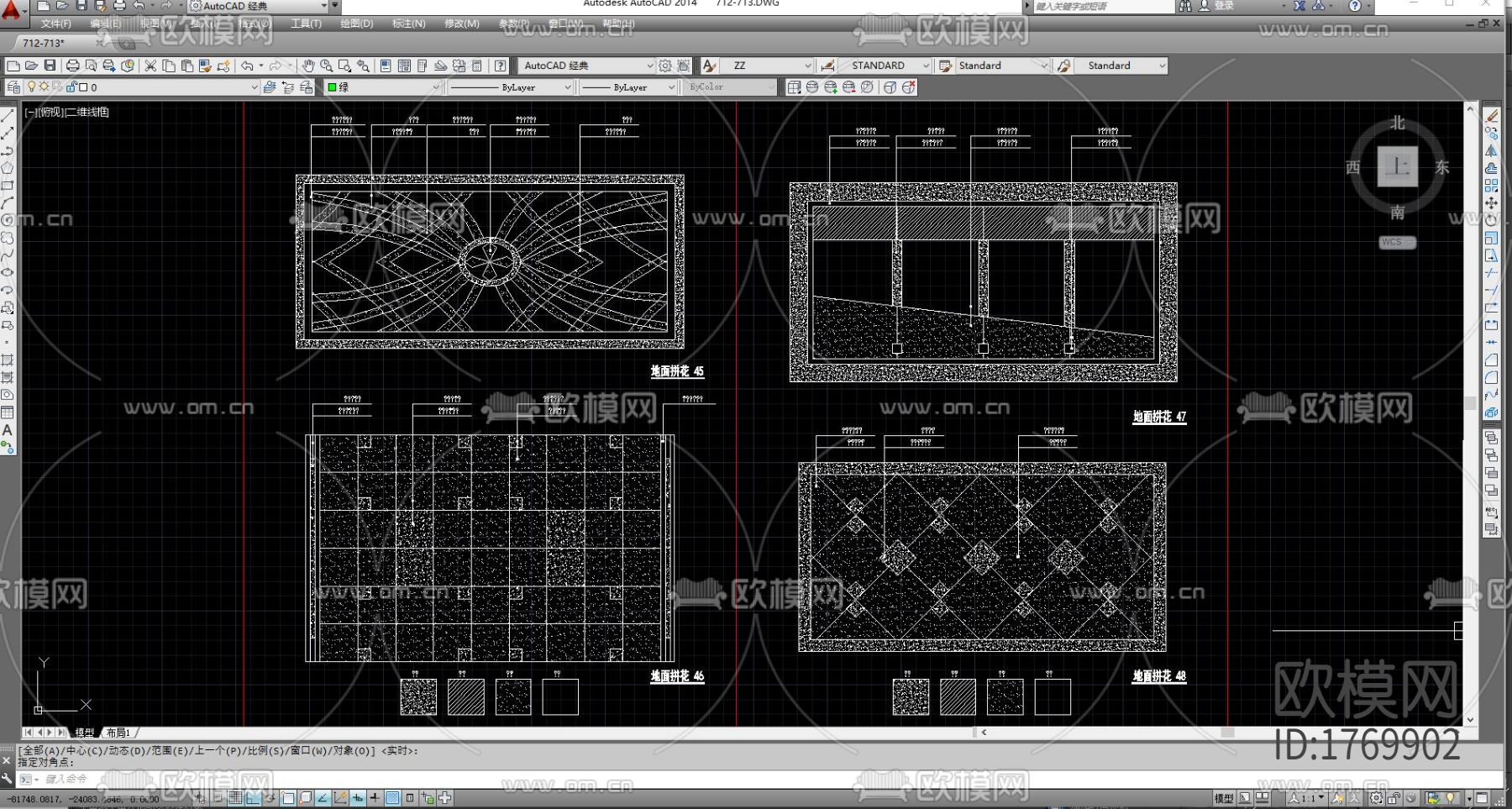
Task: Select the Text tool (A) in left toolbar
Action: point(8,430)
